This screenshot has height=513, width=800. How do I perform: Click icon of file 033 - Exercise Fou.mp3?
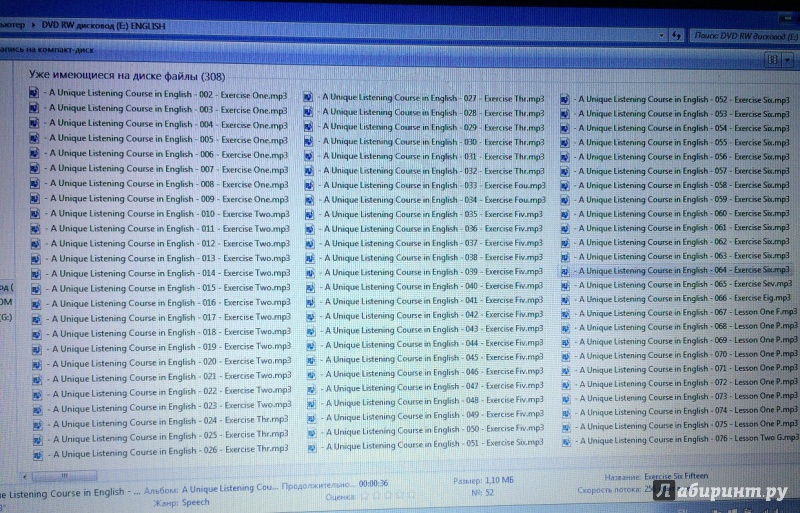tap(309, 185)
